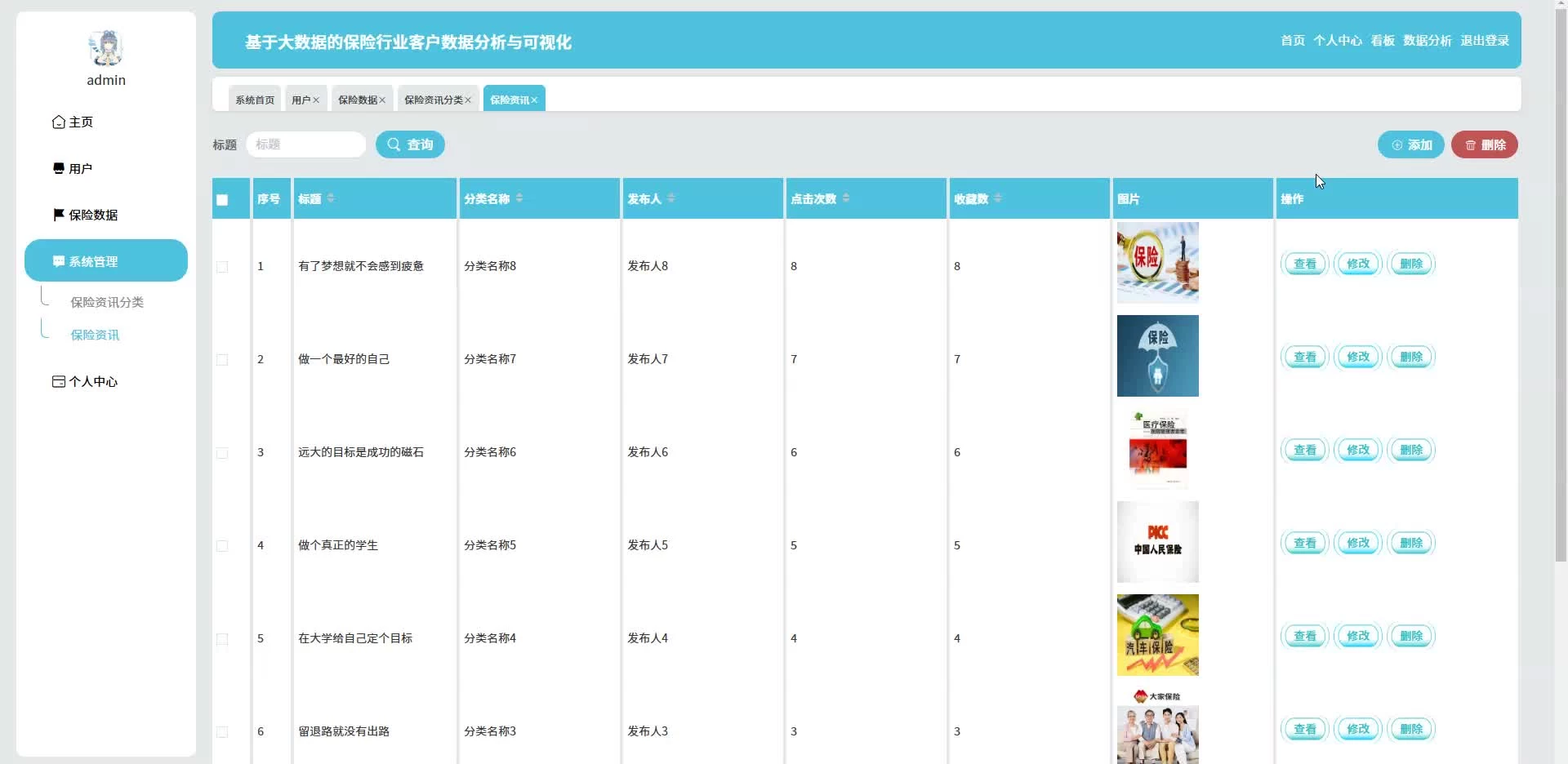Click the 查询 search button

(410, 144)
